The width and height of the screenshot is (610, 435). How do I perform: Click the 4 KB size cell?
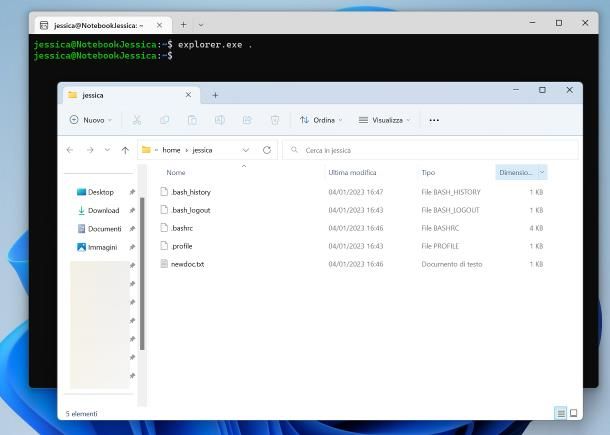(536, 228)
